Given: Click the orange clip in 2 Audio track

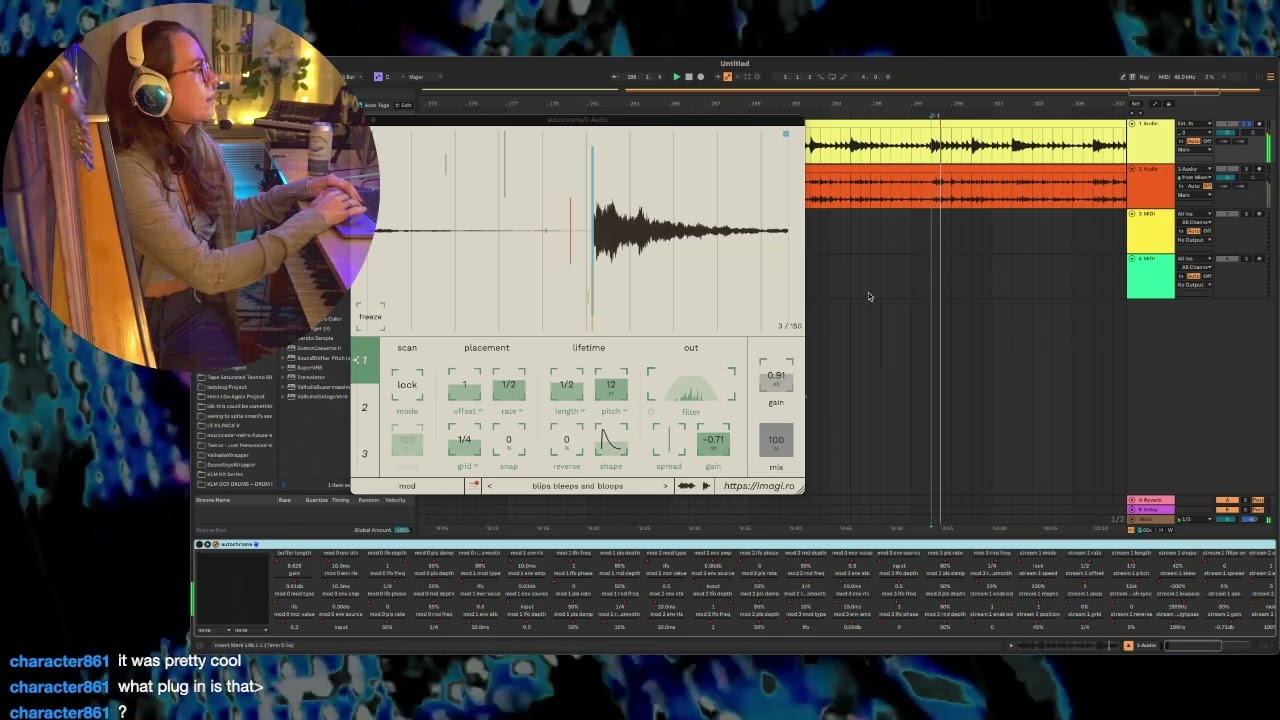Looking at the screenshot, I should pyautogui.click(x=965, y=186).
